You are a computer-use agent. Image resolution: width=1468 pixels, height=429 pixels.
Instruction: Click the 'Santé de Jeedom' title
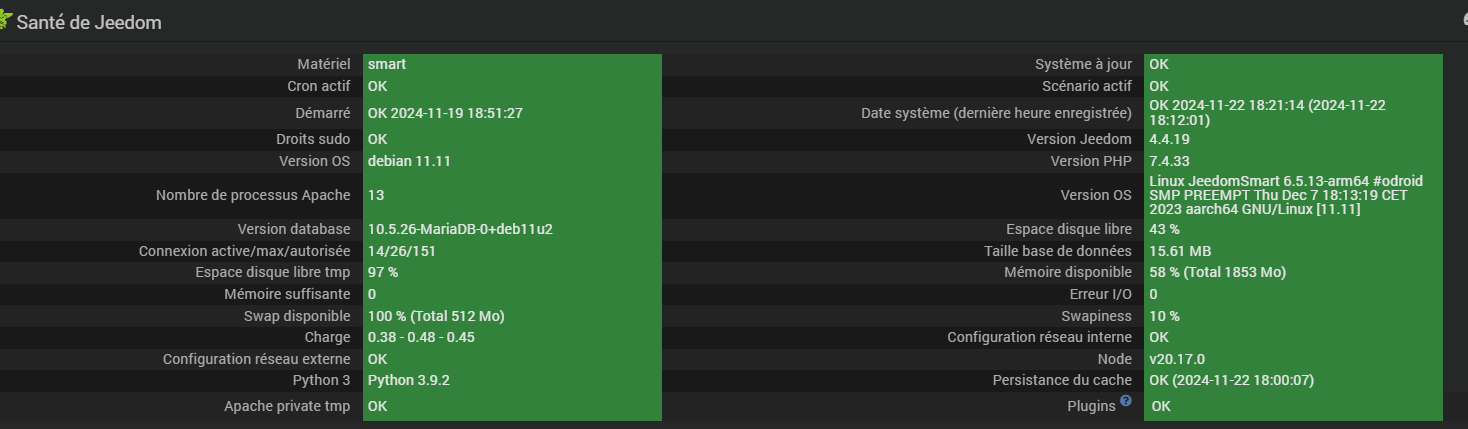click(88, 22)
